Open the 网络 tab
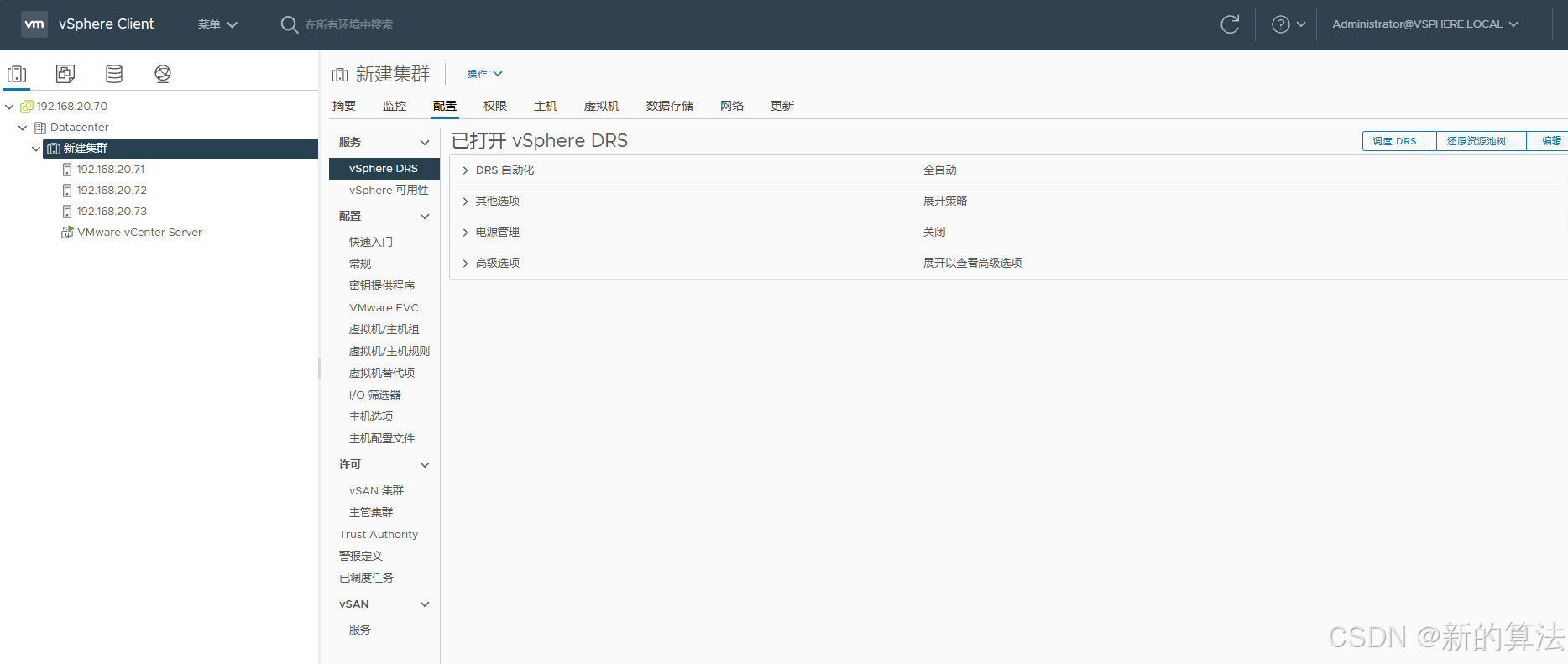Image resolution: width=1568 pixels, height=664 pixels. (732, 106)
